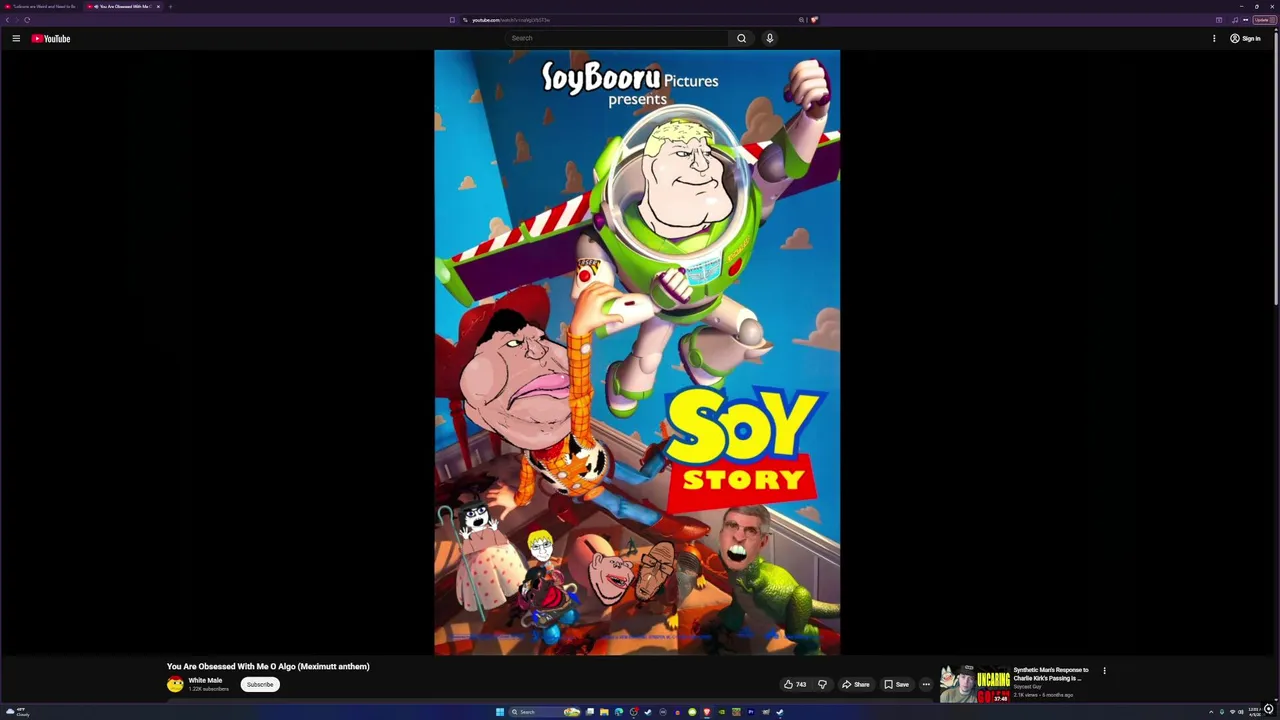
Task: Start voice search with microphone icon
Action: [769, 38]
